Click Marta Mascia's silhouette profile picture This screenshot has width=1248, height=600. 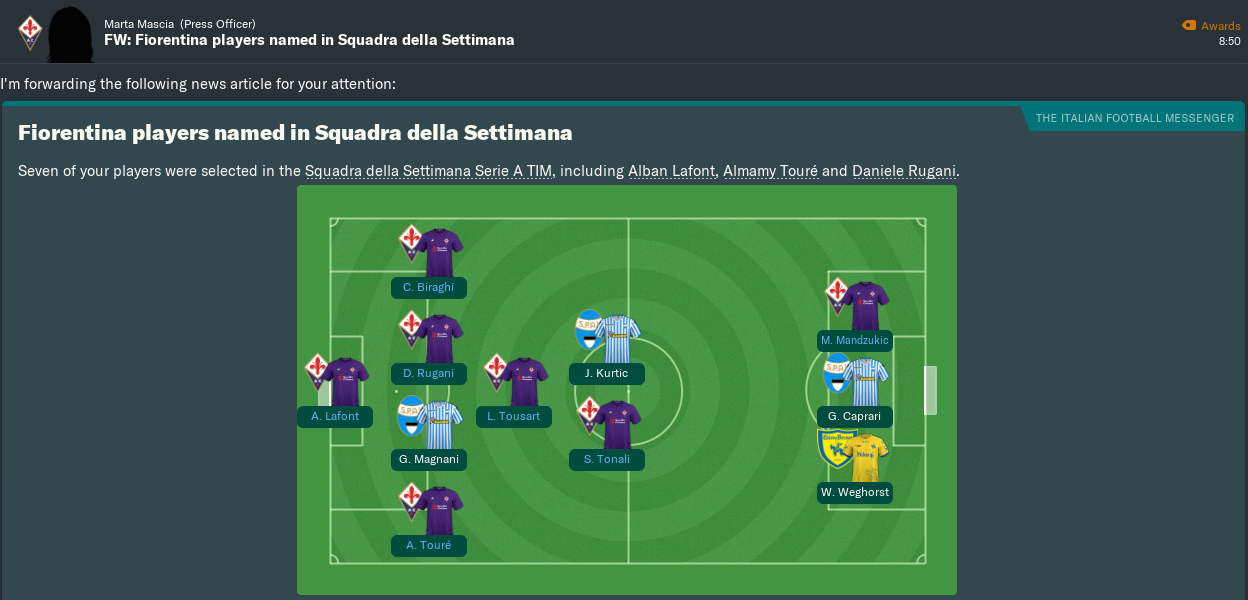pyautogui.click(x=77, y=33)
